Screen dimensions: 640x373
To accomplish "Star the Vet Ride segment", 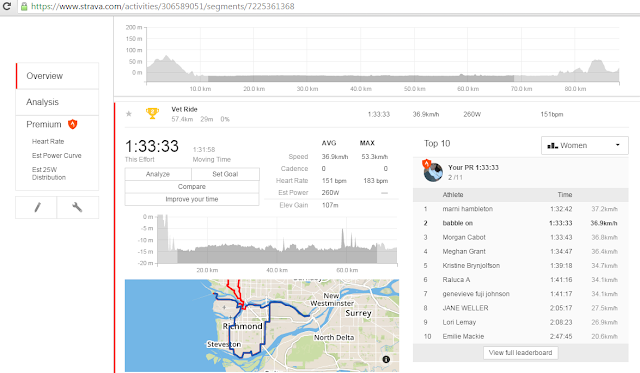I will tap(129, 114).
